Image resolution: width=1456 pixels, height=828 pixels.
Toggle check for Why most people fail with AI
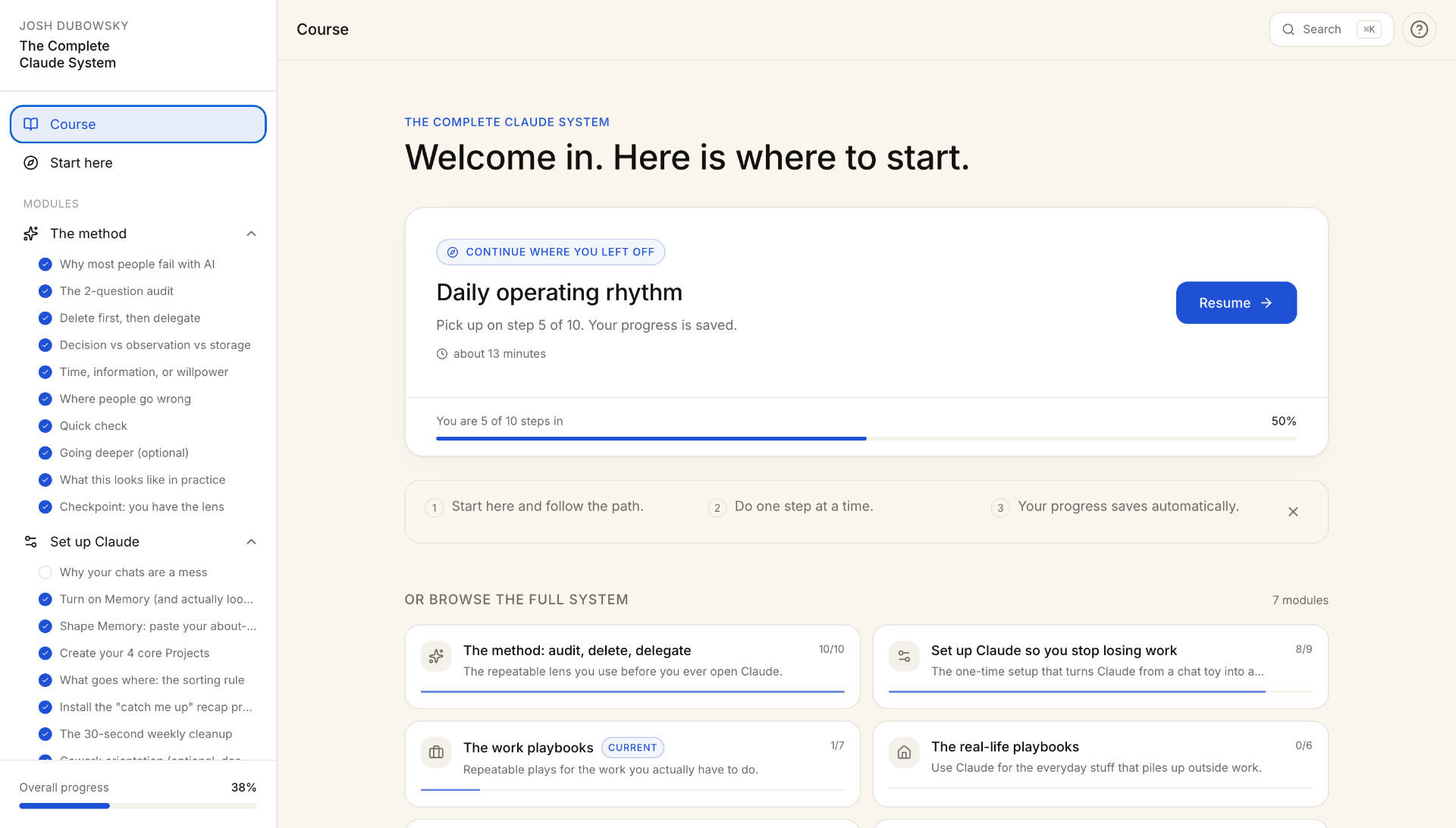(x=45, y=265)
